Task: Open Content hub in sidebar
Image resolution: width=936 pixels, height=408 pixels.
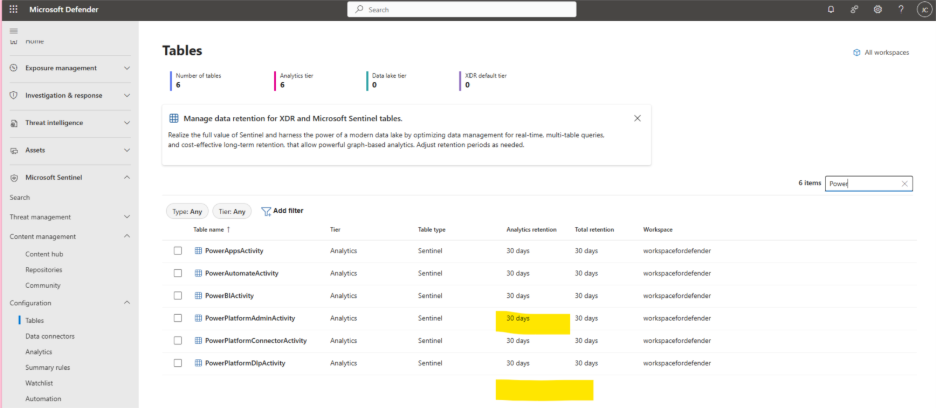Action: pyautogui.click(x=44, y=254)
